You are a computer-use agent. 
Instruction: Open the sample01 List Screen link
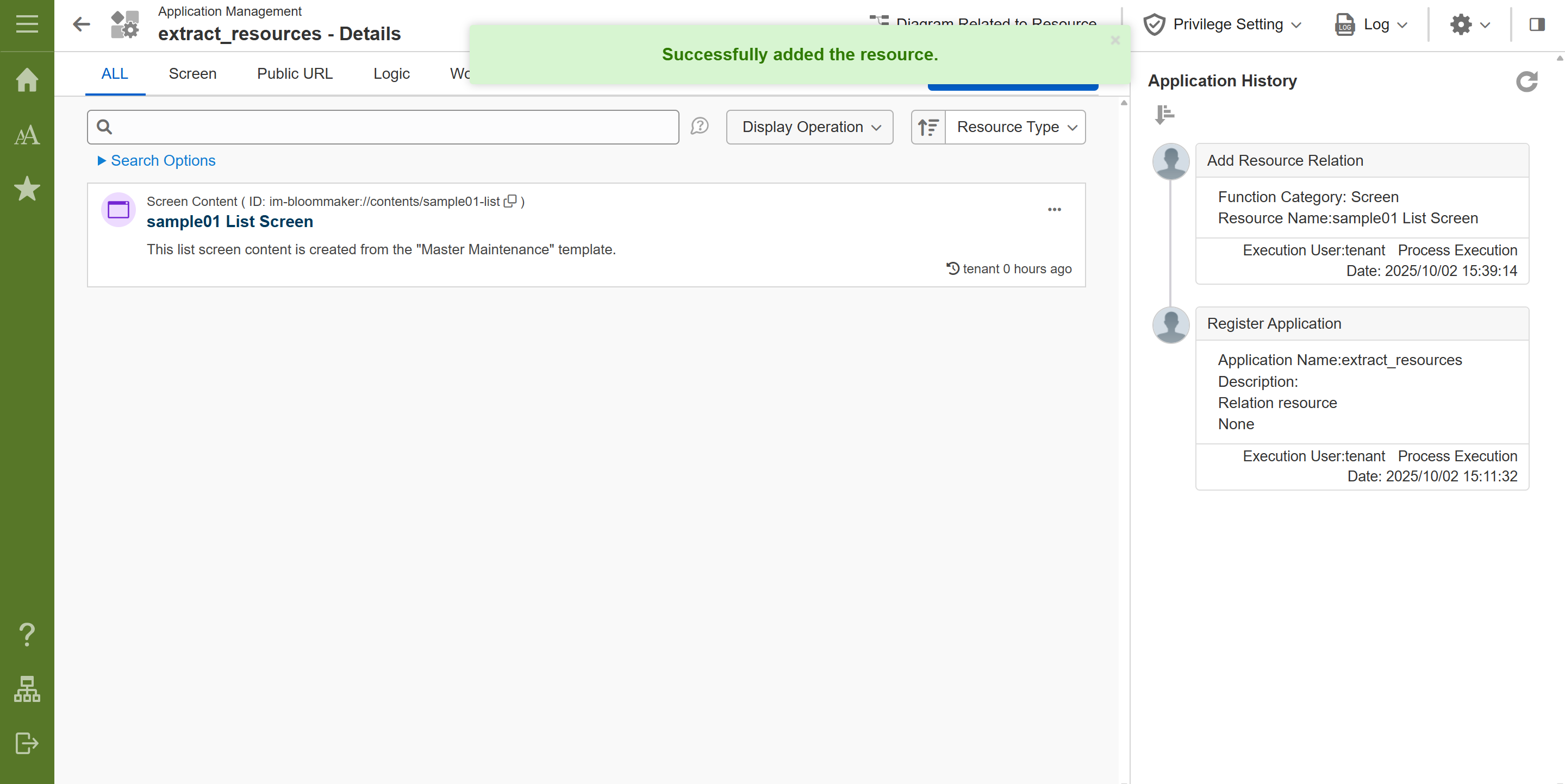point(229,222)
